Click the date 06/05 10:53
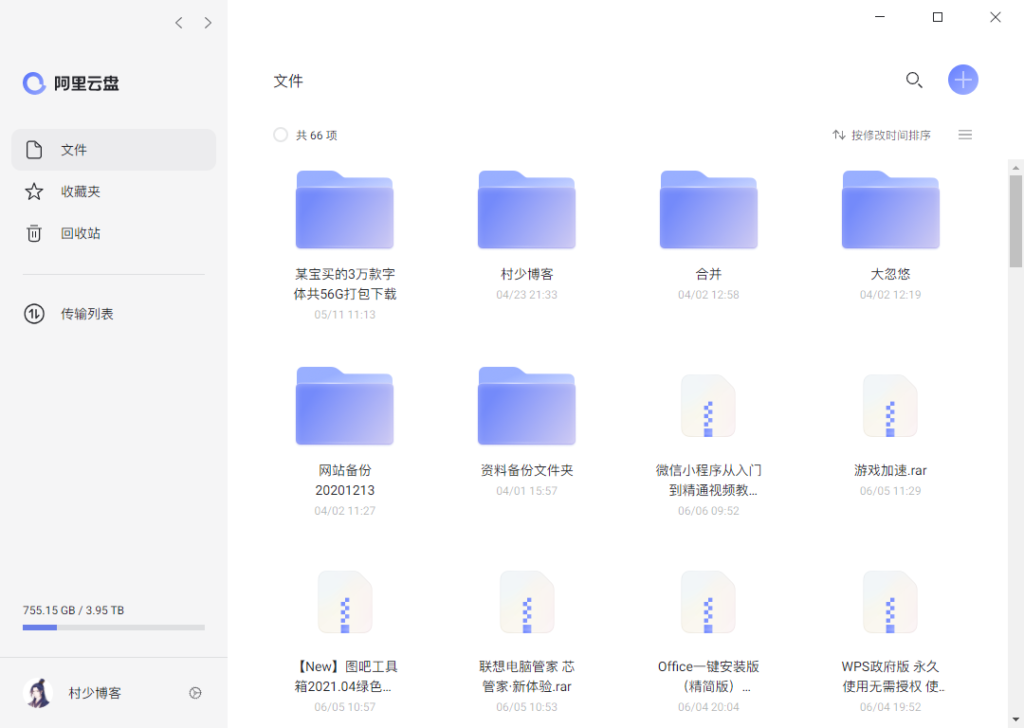The height and width of the screenshot is (728, 1024). pos(526,707)
